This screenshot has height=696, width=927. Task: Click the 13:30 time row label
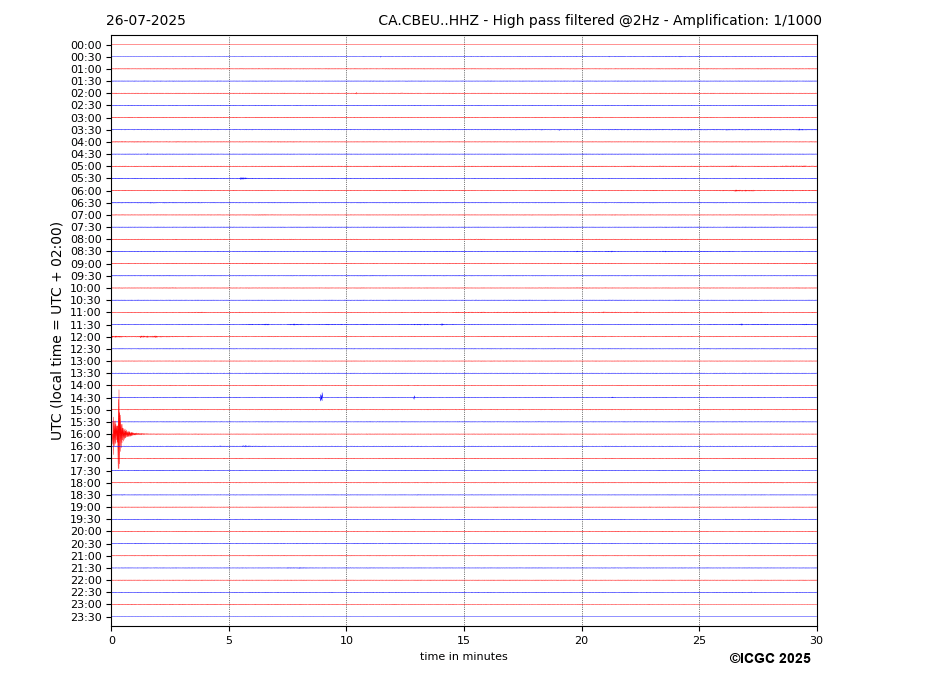point(86,374)
